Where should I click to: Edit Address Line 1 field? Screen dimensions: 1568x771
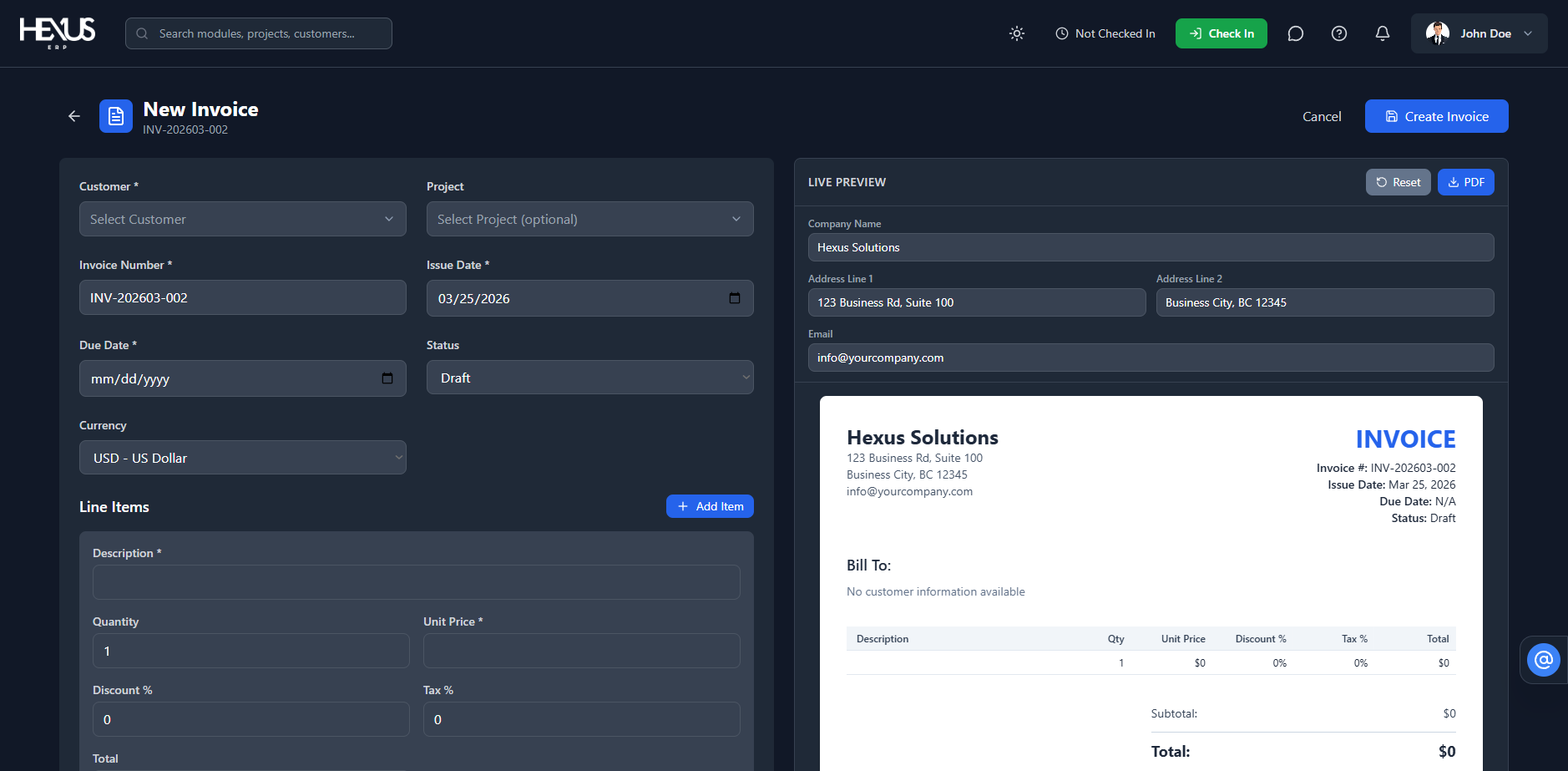pos(977,302)
